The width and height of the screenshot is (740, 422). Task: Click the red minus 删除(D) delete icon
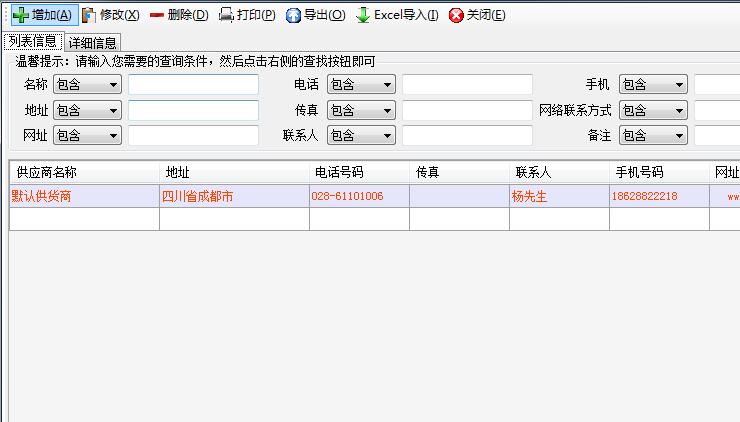point(157,15)
